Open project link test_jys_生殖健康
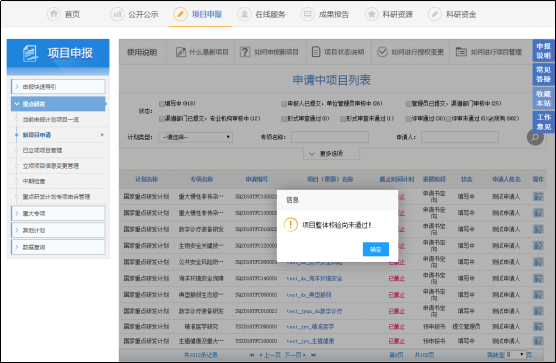Screen dimensions: 556x363 (x=310, y=341)
